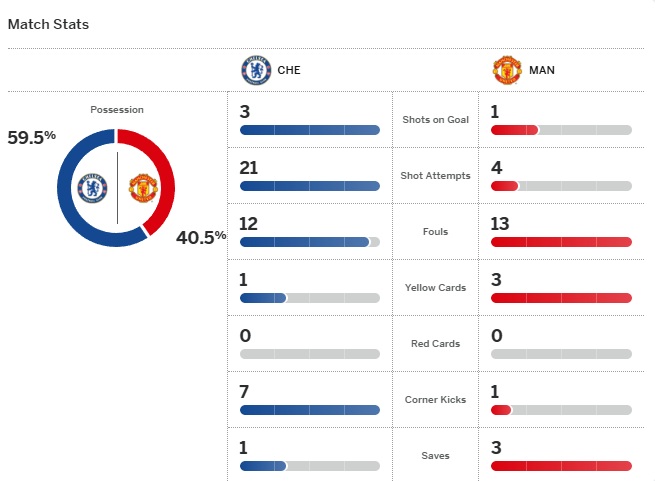Click the Manchester United crest in header
Screen dimensions: 655x481
(x=508, y=70)
